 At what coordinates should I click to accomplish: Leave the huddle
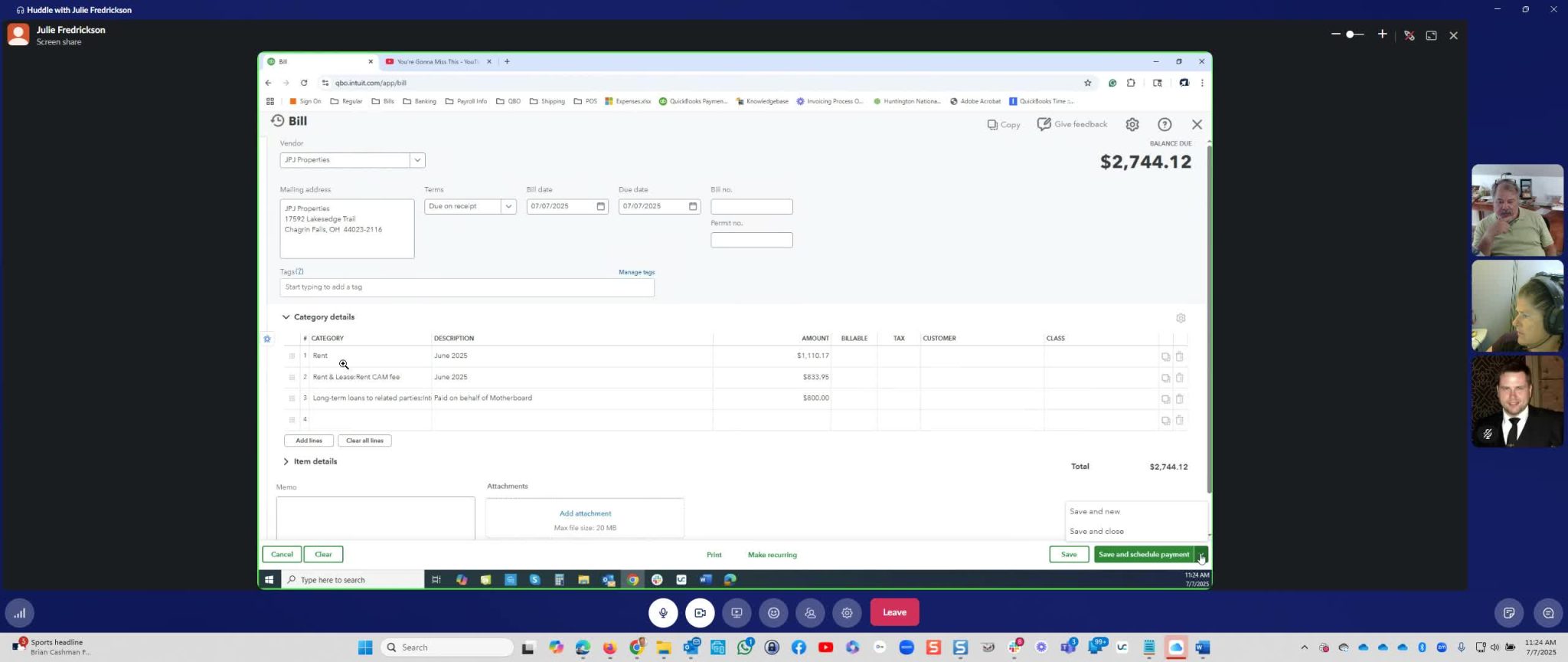[x=894, y=612]
